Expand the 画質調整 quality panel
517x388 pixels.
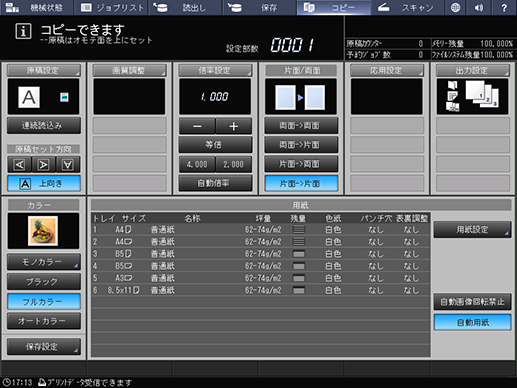[x=129, y=70]
